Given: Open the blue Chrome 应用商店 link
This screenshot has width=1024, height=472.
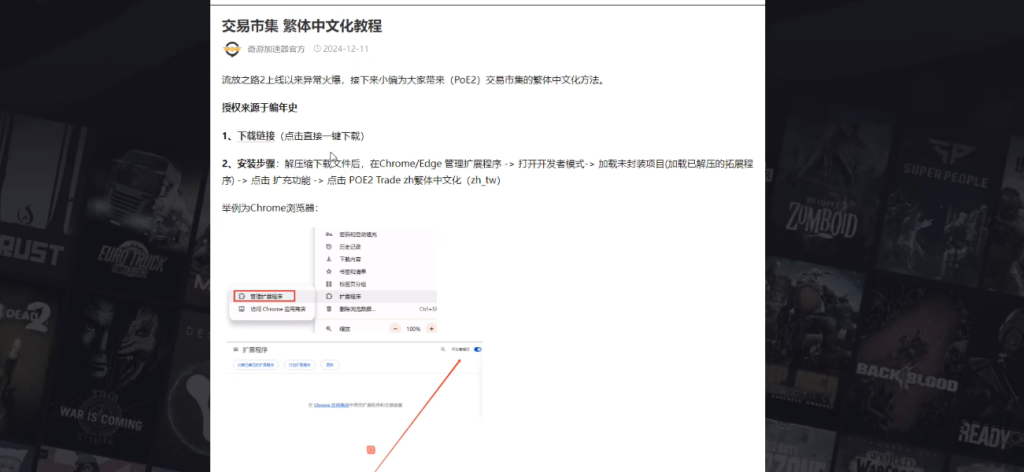Looking at the screenshot, I should 331,405.
